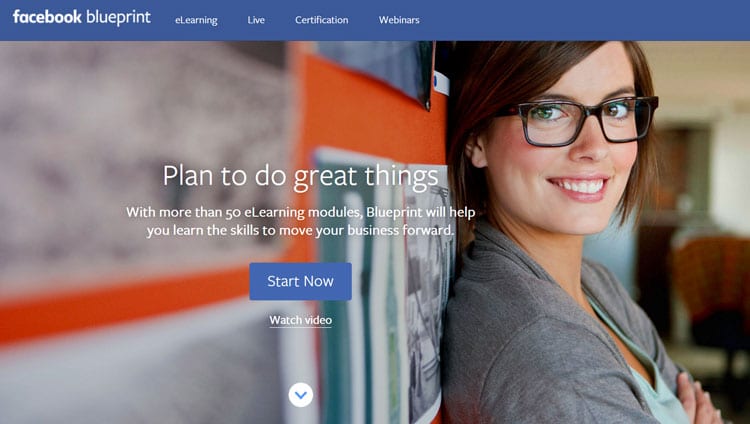Image resolution: width=750 pixels, height=424 pixels.
Task: Click the scroll-down chevron circle icon
Action: point(301,395)
